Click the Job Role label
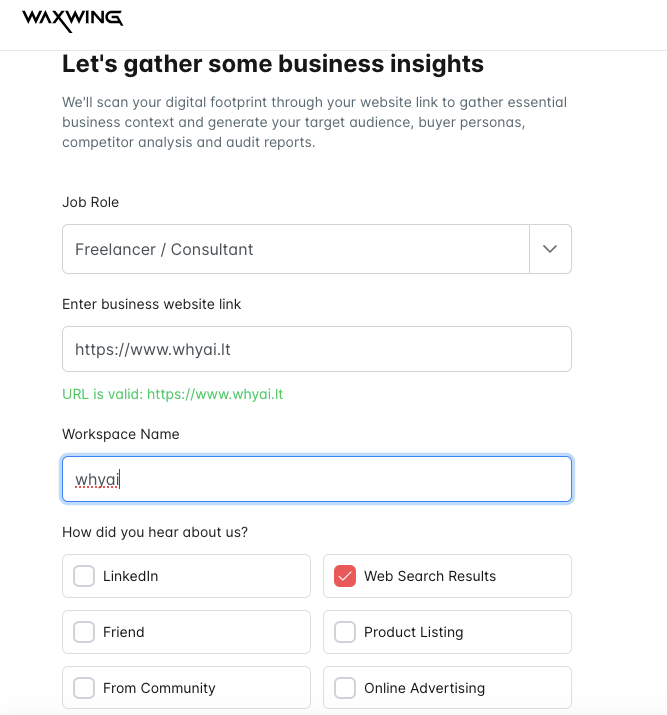Screen dimensions: 667x715 pyautogui.click(x=90, y=202)
